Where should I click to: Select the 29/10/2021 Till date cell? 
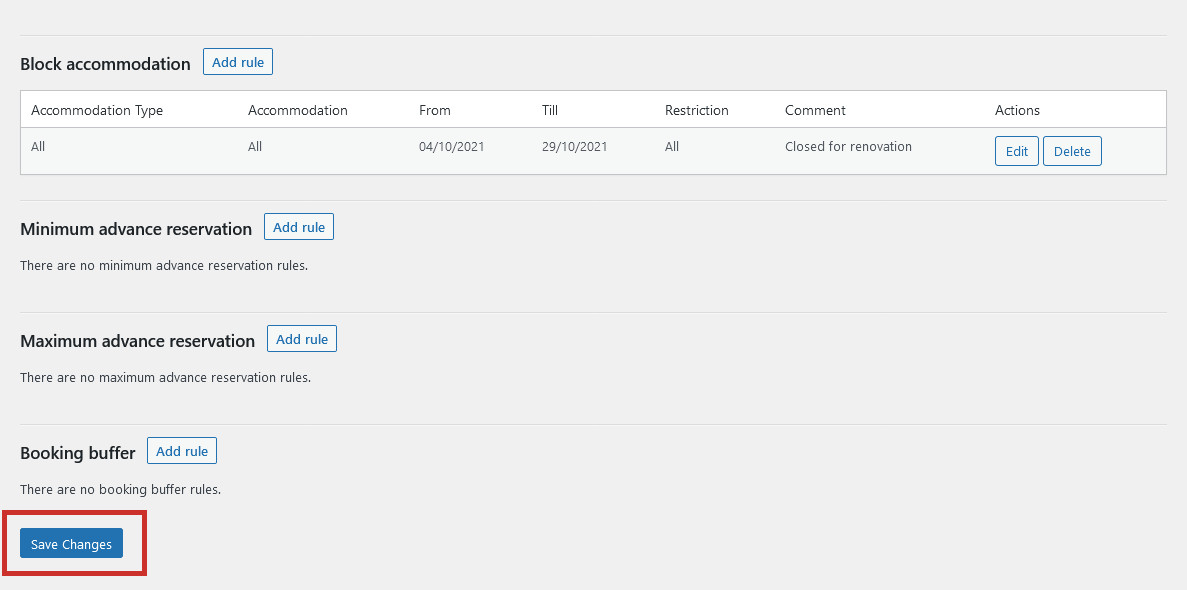(x=575, y=147)
